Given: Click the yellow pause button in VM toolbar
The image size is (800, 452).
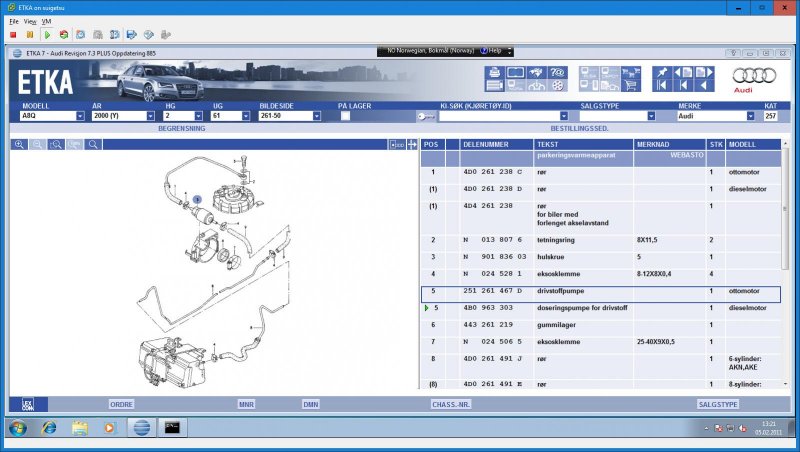Looking at the screenshot, I should coord(29,35).
